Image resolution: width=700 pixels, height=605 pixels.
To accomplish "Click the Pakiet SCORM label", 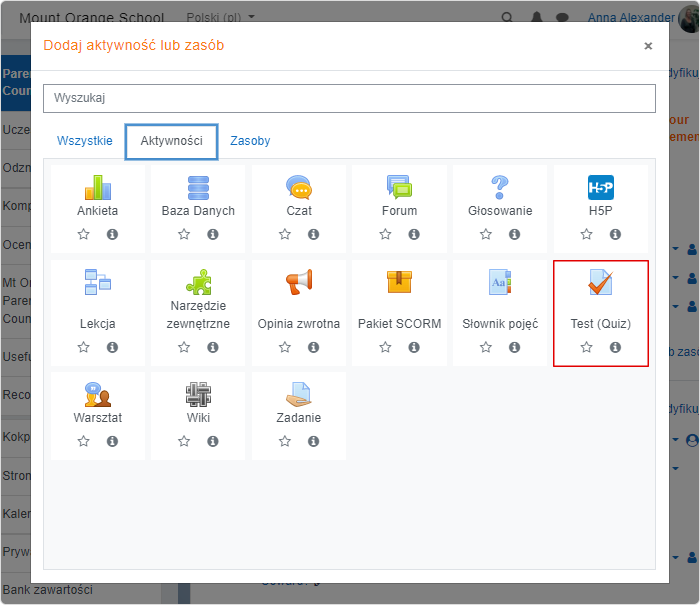I will pos(399,324).
